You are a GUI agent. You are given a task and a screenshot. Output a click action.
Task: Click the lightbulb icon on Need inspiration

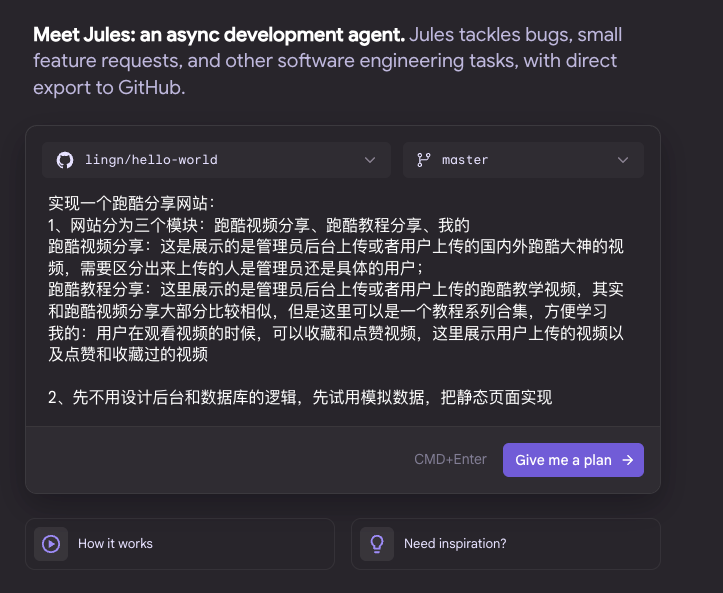tap(377, 544)
